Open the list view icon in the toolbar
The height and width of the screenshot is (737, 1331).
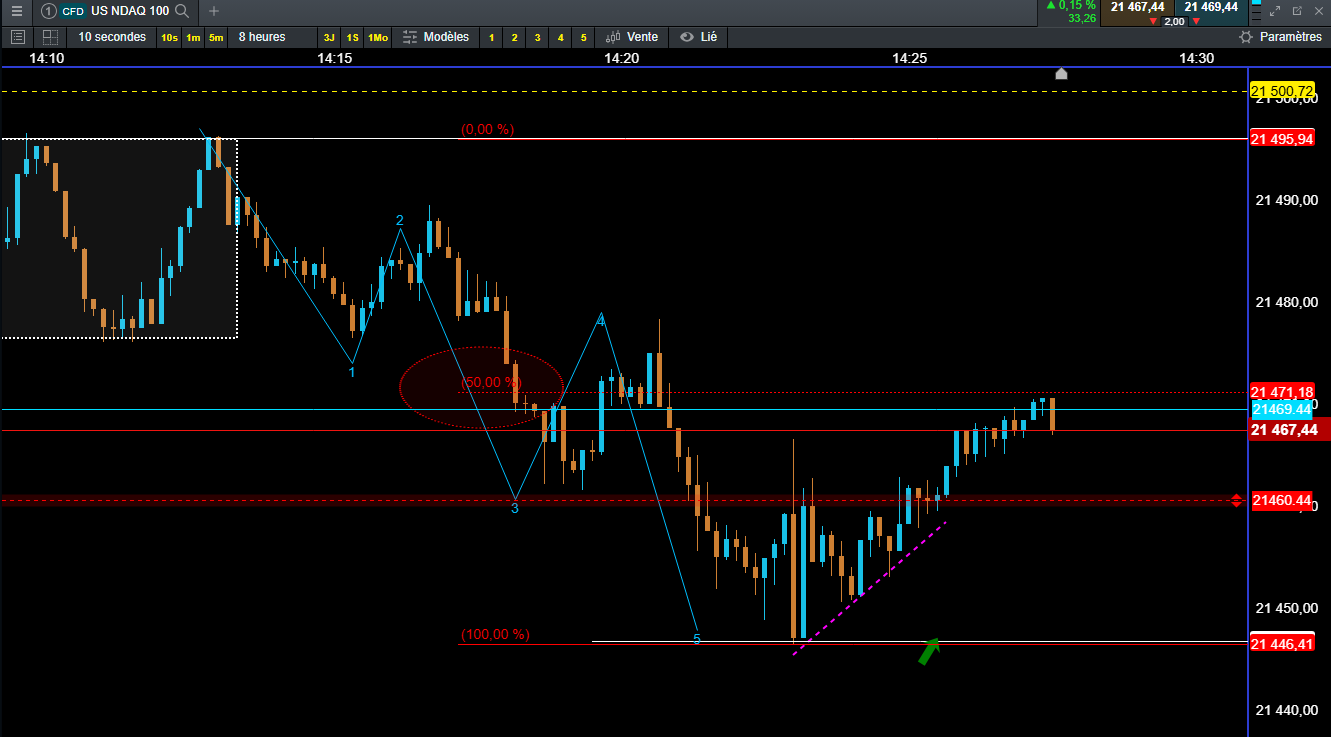[17, 37]
